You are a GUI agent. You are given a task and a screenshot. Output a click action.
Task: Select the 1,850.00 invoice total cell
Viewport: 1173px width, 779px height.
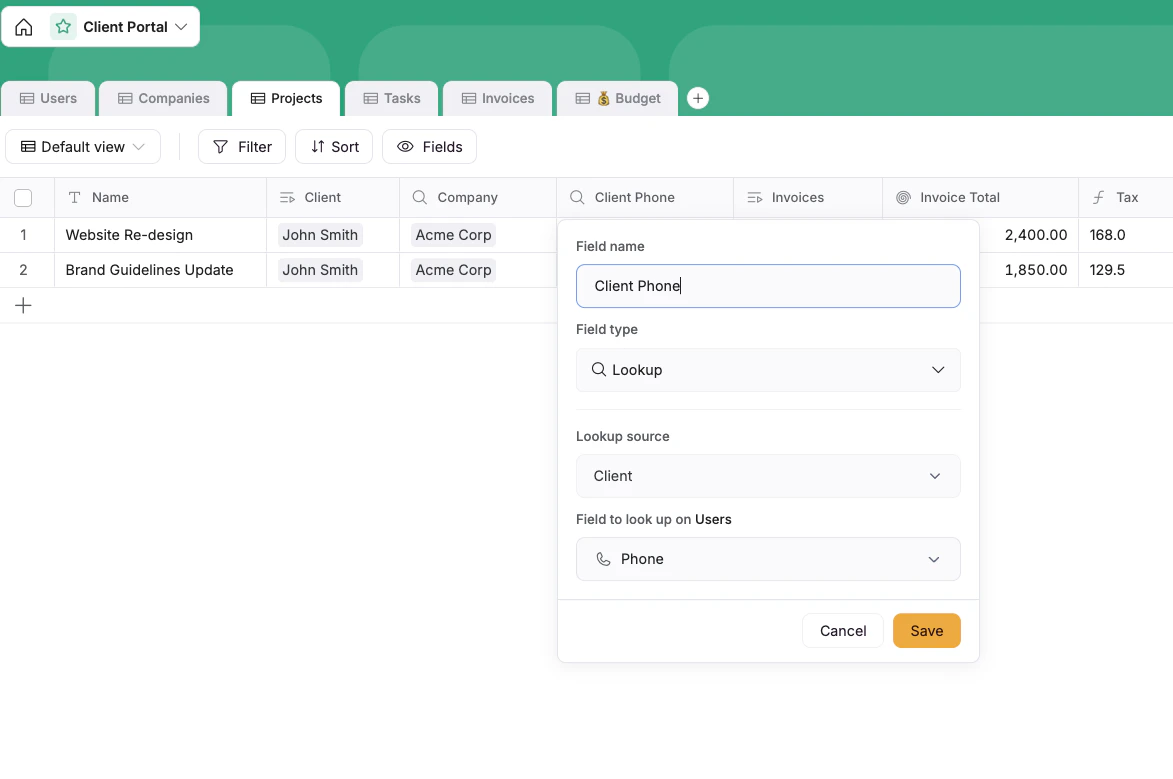(x=1029, y=270)
